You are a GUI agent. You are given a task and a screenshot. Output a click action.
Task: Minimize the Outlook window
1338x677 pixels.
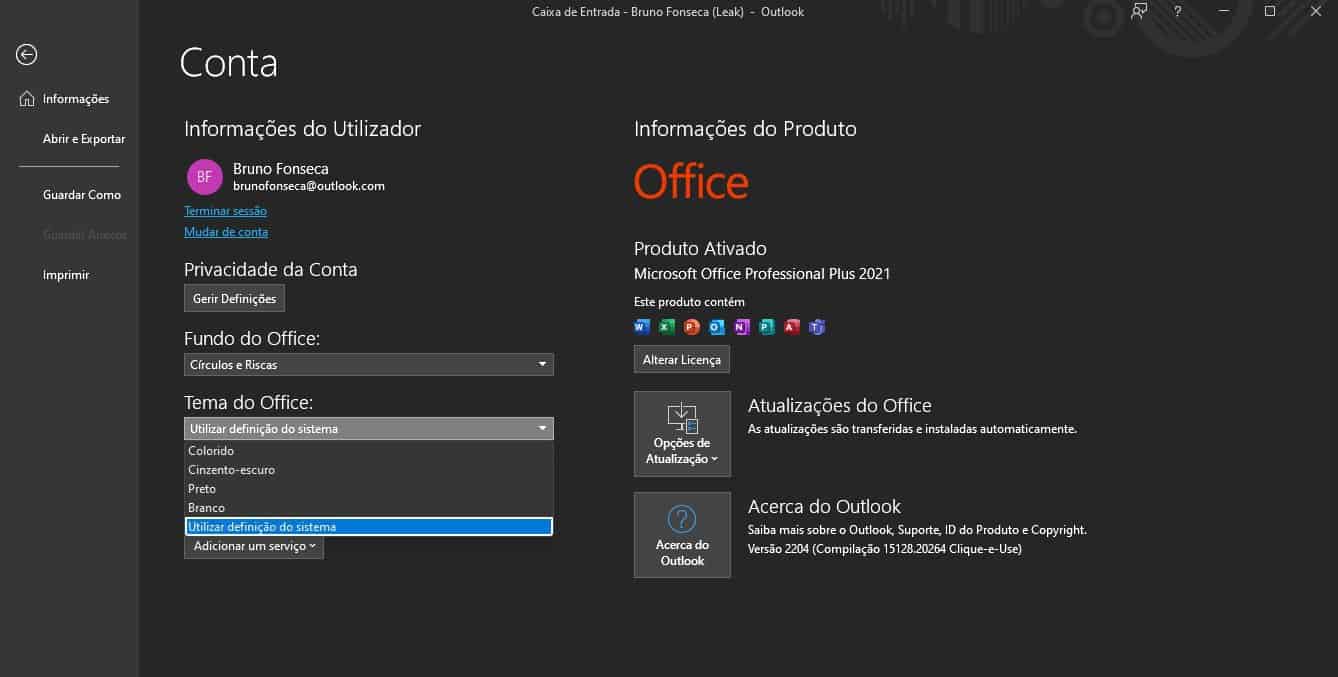click(x=1224, y=11)
